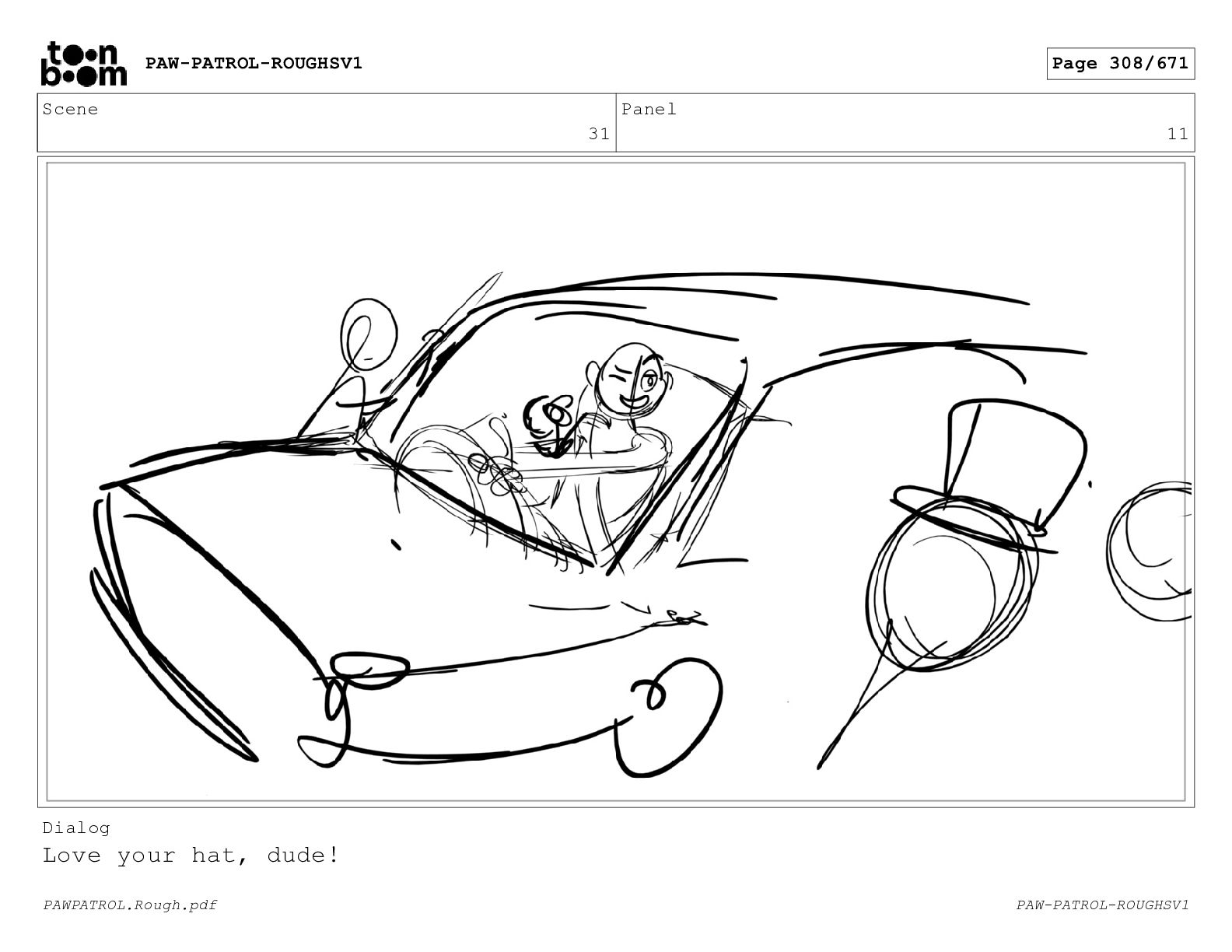Viewport: 1232px width, 952px height.
Task: Select the PAW-PATROL-ROUGHSV1 header title
Action: pyautogui.click(x=254, y=63)
